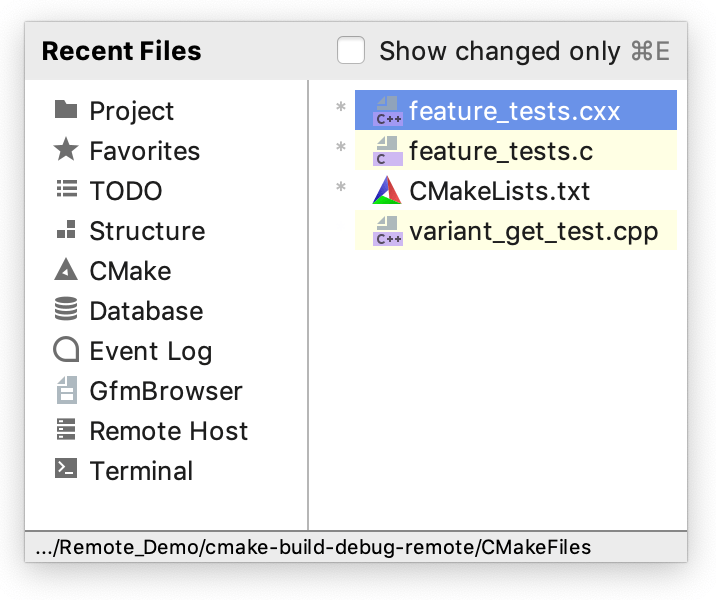Image resolution: width=723 pixels, height=600 pixels.
Task: Click the Favorites star icon
Action: [66, 150]
